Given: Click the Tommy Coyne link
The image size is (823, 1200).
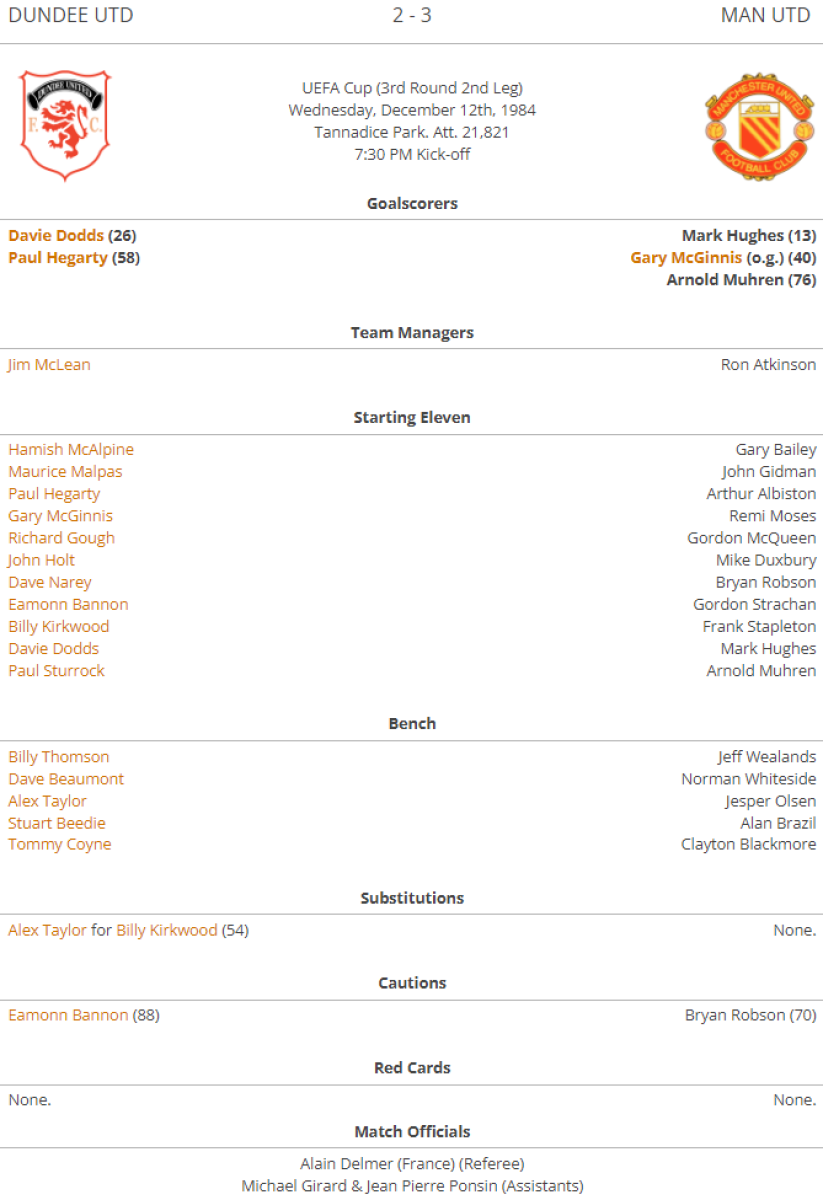Looking at the screenshot, I should pyautogui.click(x=60, y=845).
